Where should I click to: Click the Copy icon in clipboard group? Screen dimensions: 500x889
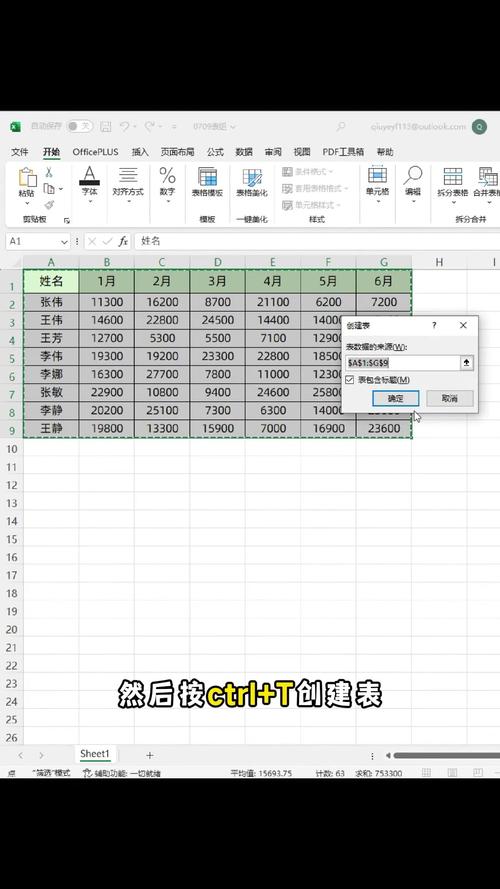49,189
